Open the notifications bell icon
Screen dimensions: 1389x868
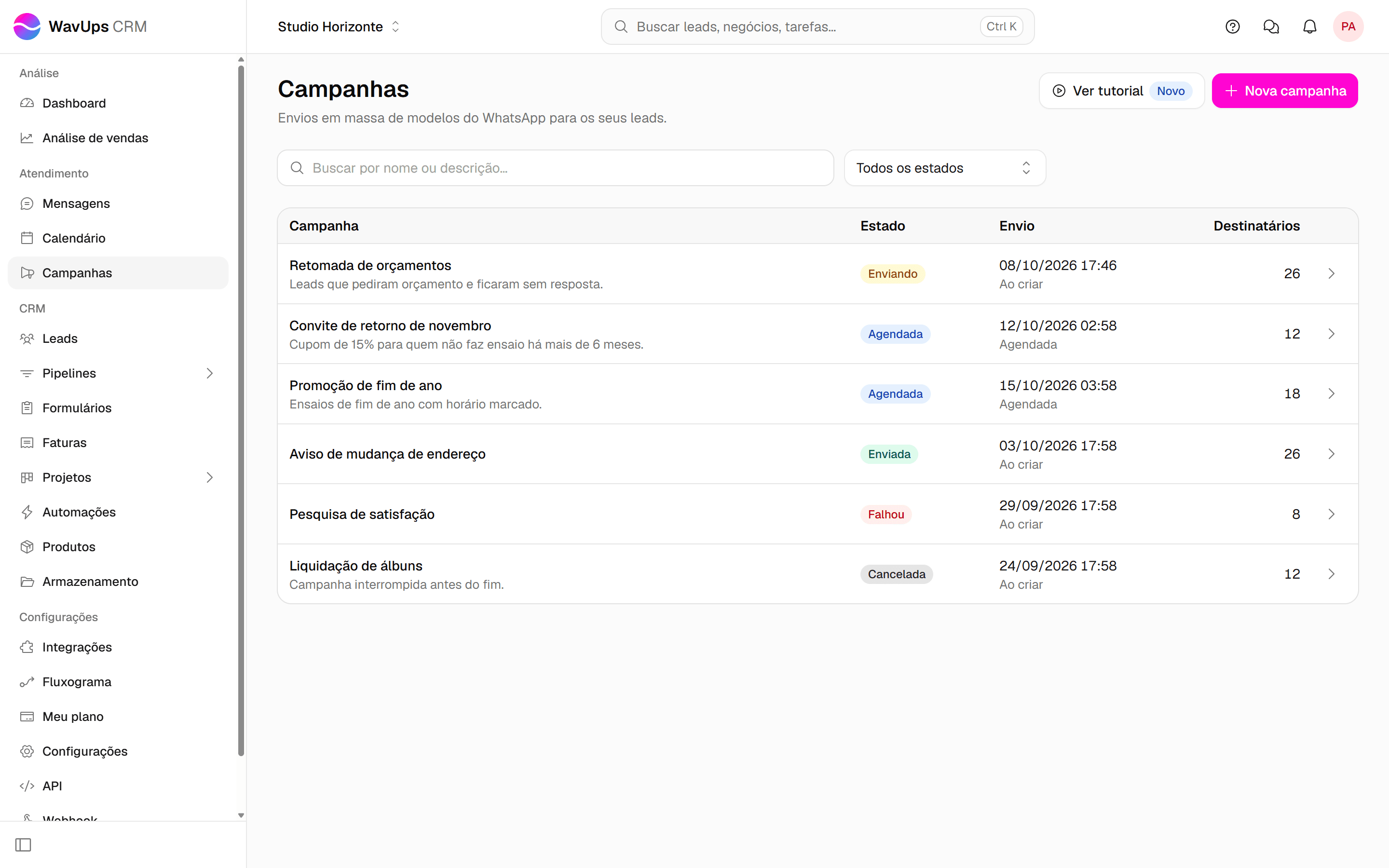(x=1309, y=27)
